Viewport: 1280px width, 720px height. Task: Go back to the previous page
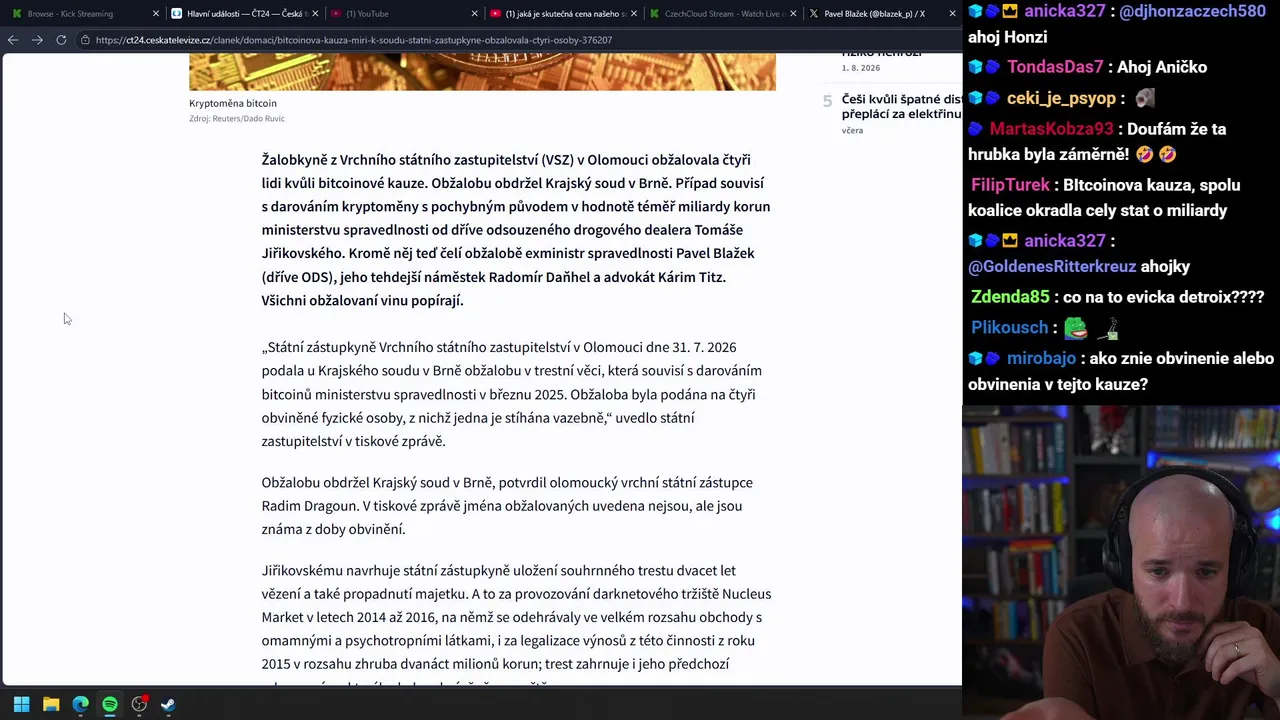[x=12, y=40]
